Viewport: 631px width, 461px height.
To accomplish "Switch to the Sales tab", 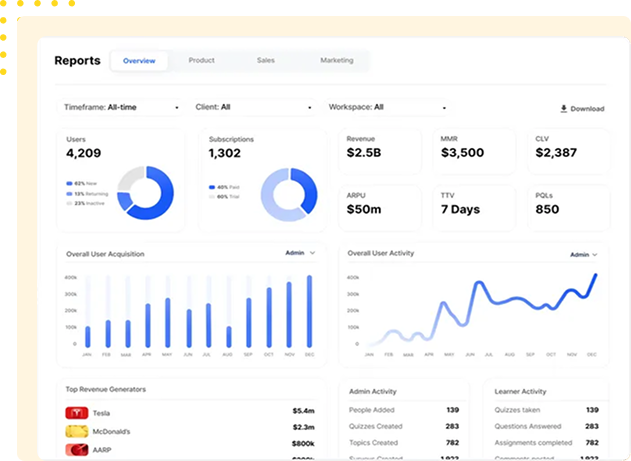I will coord(265,61).
